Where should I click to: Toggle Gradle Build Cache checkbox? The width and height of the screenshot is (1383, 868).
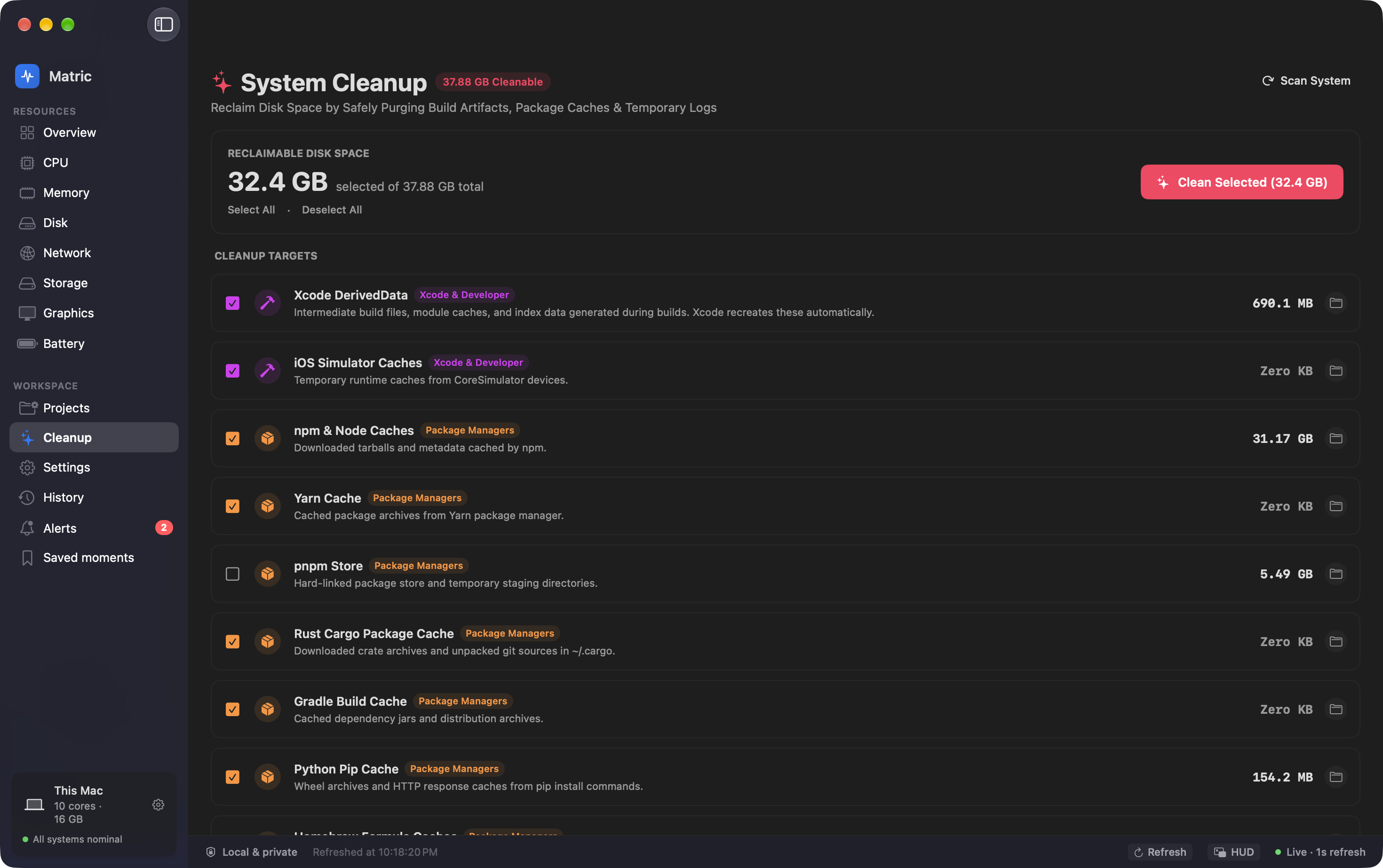click(232, 710)
